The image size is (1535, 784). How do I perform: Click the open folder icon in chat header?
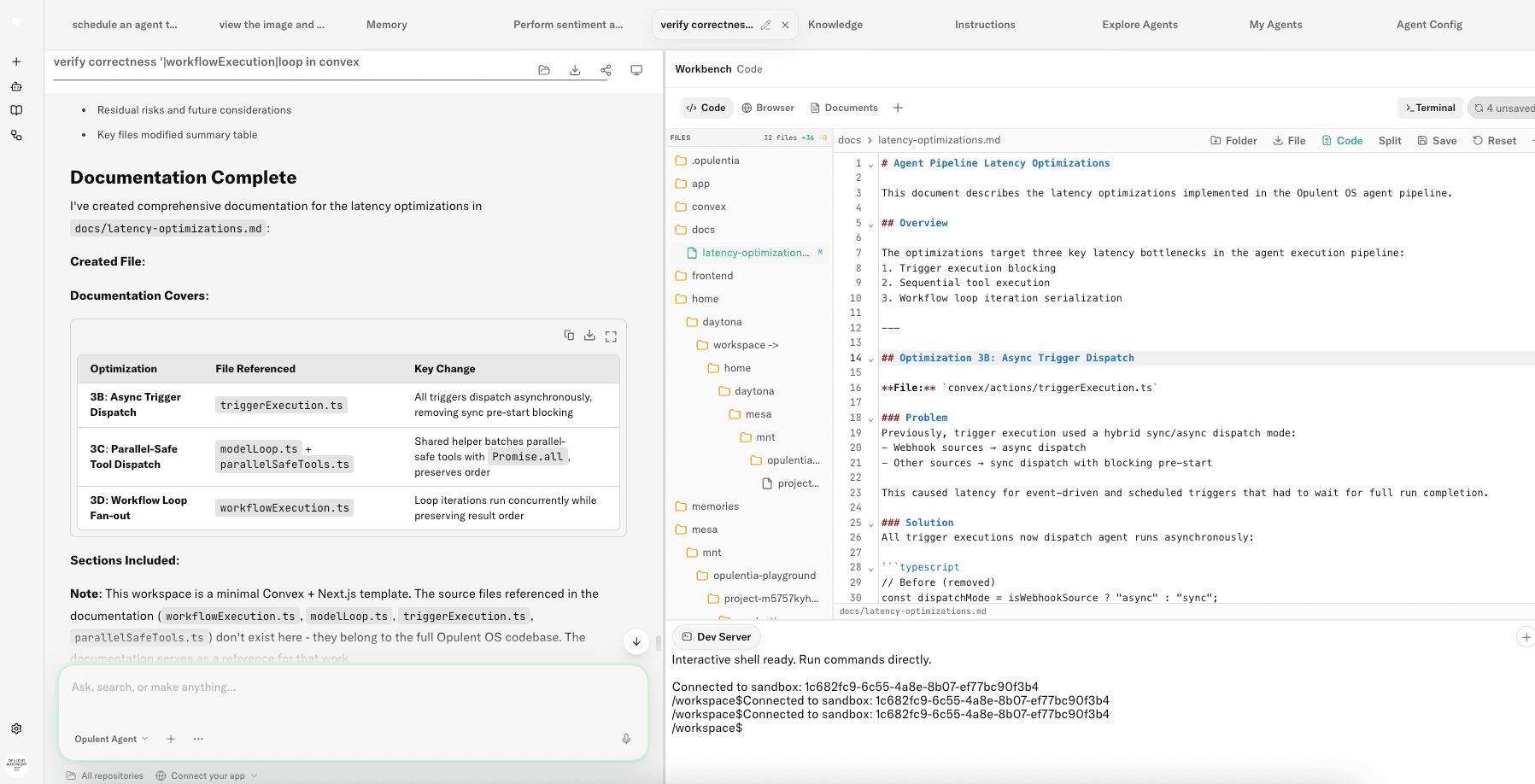tap(544, 70)
